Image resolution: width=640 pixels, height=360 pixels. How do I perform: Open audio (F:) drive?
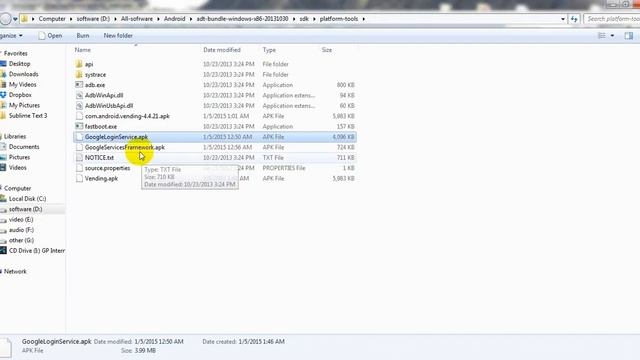[21, 230]
